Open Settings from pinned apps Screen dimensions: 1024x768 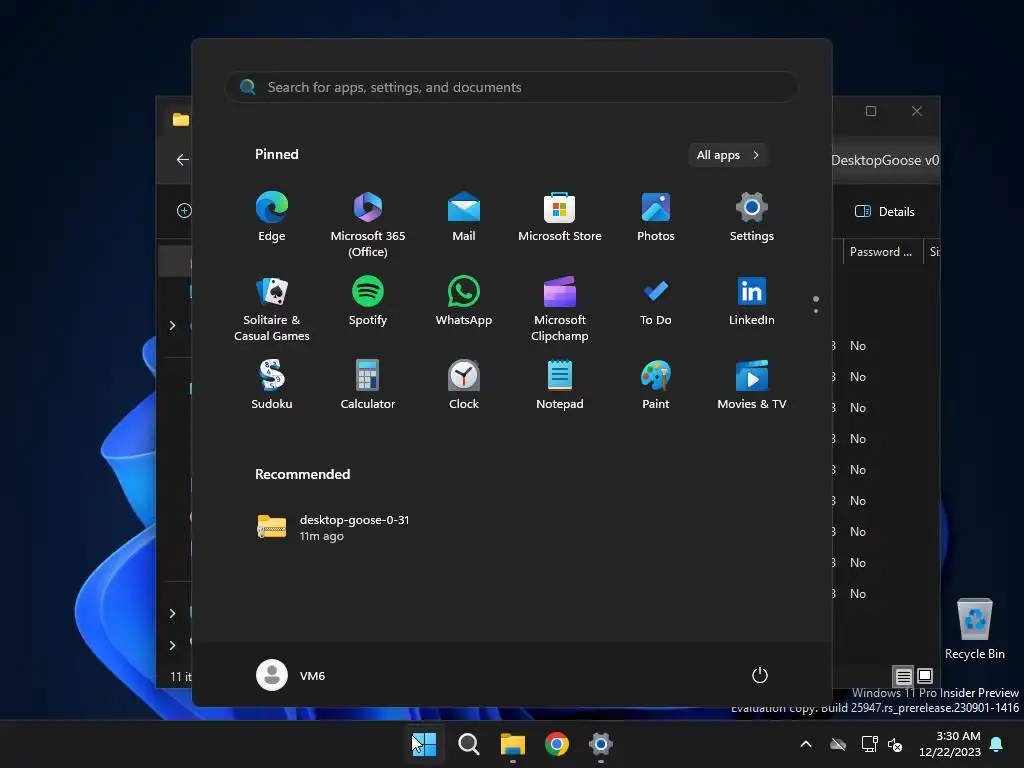coord(752,217)
